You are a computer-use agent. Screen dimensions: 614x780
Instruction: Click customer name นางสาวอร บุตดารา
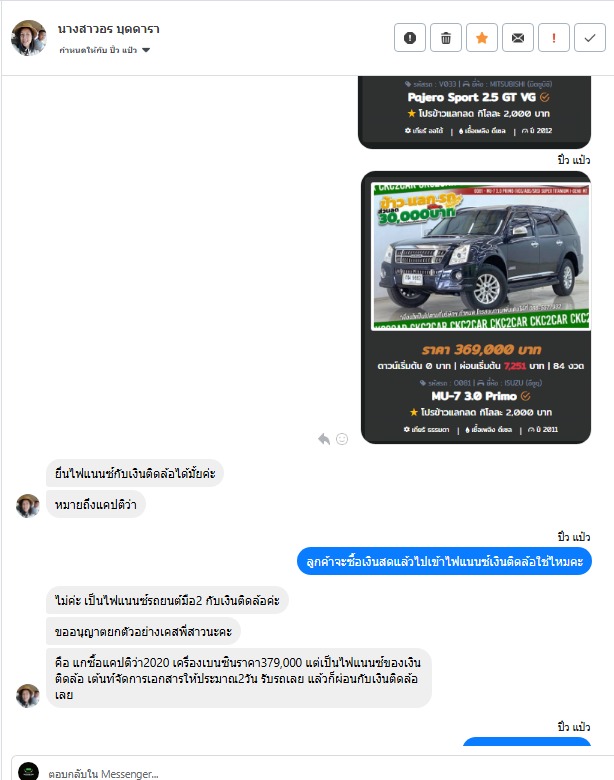pos(108,29)
